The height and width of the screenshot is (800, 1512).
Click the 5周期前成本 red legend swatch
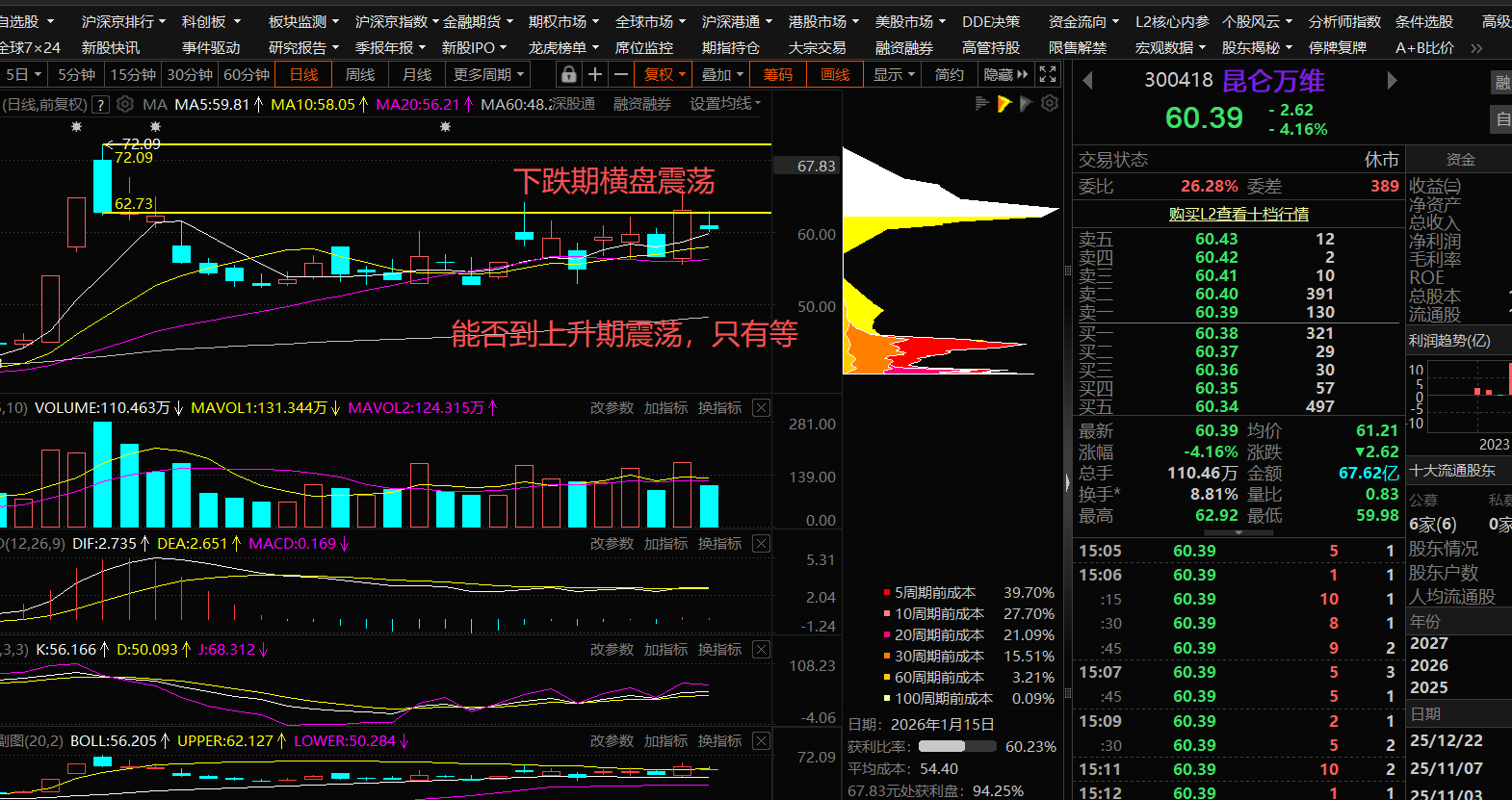887,593
